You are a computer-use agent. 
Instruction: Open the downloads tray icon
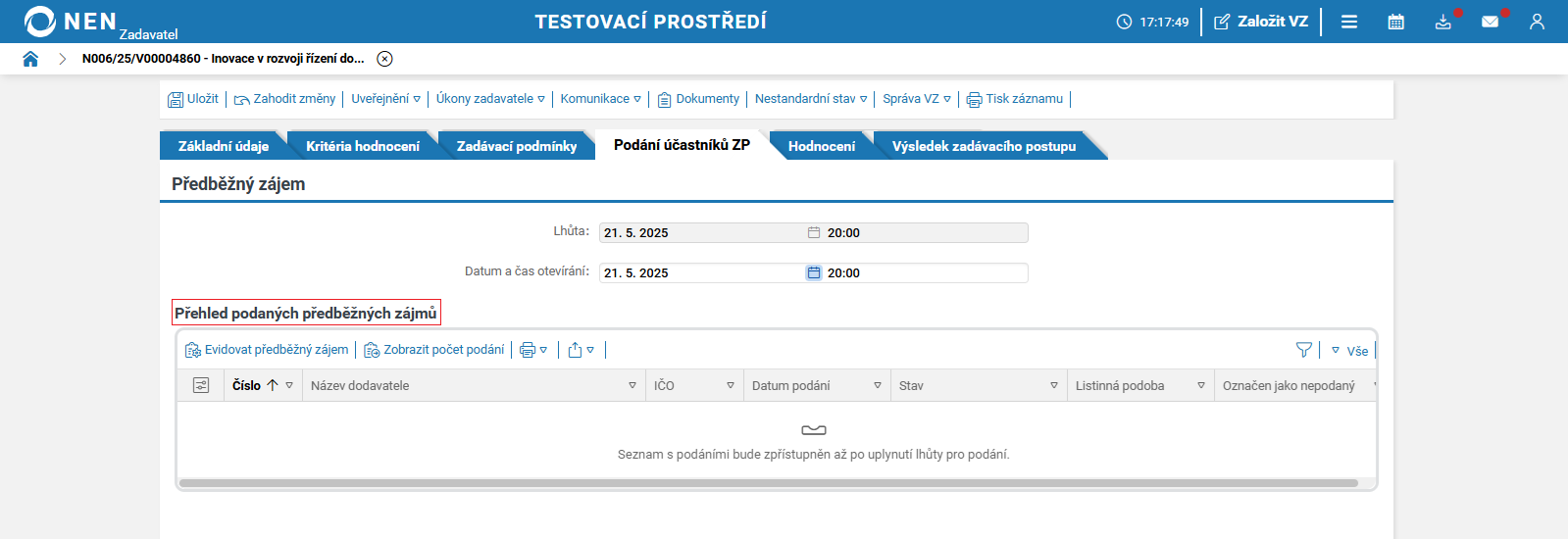(x=1443, y=22)
